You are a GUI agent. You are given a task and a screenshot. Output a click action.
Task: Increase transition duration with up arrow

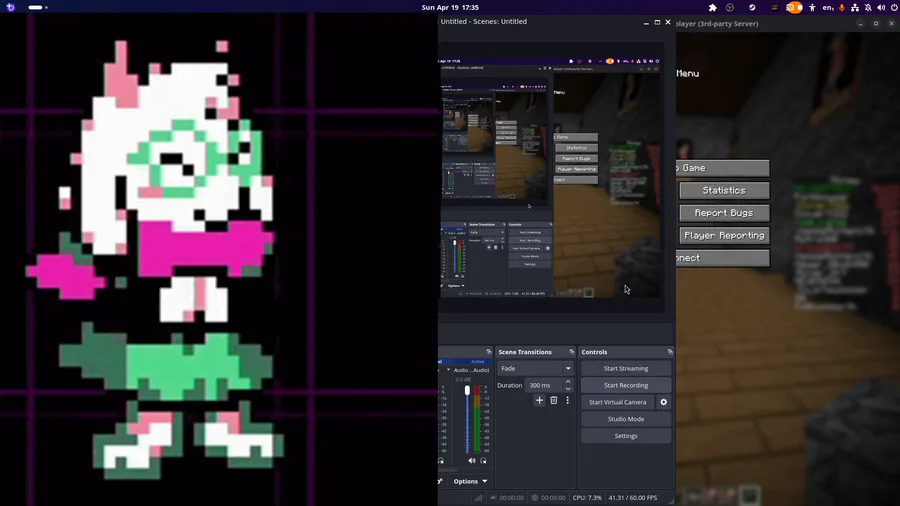[568, 382]
